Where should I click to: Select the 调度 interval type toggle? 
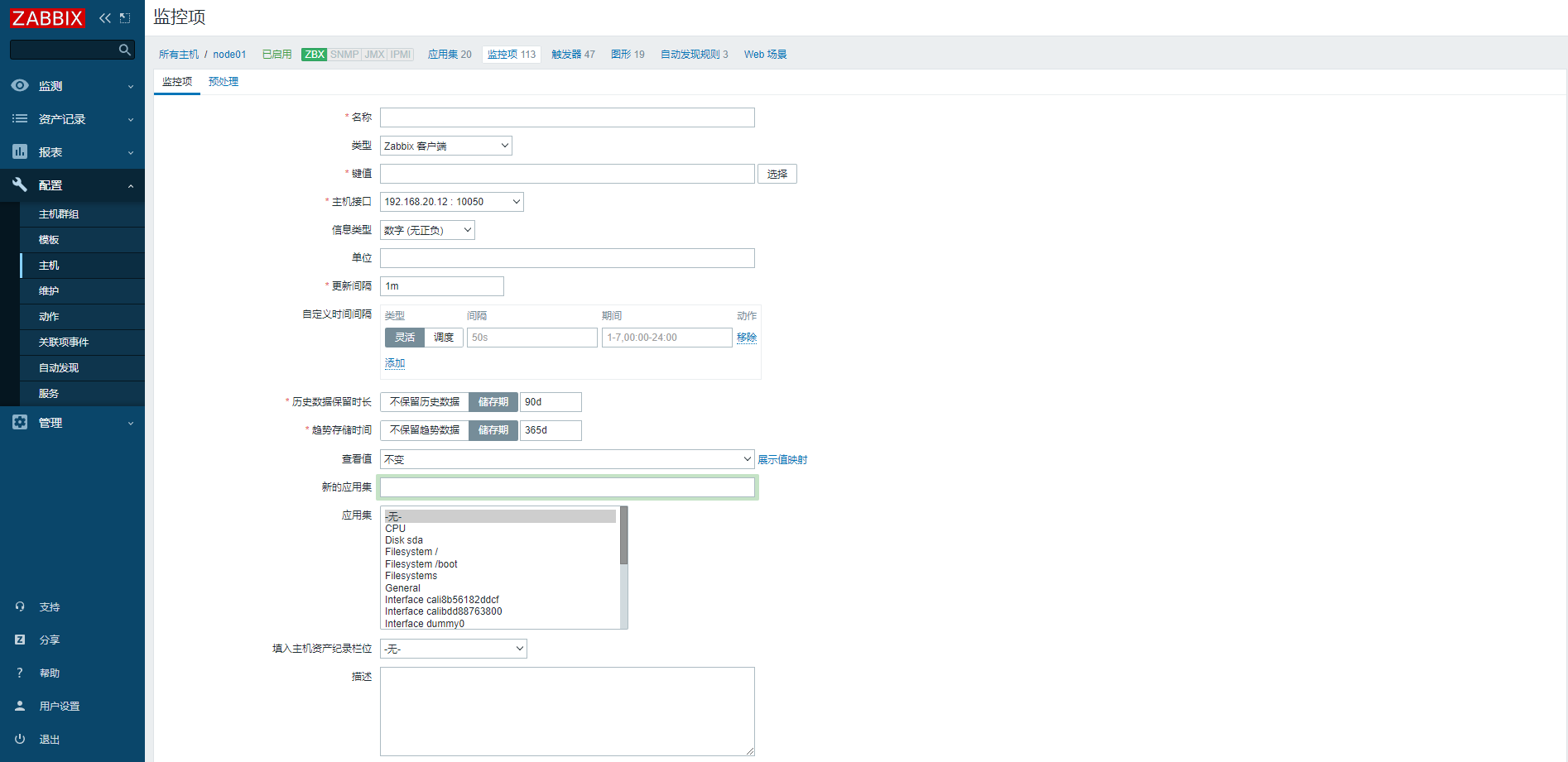[x=444, y=338]
